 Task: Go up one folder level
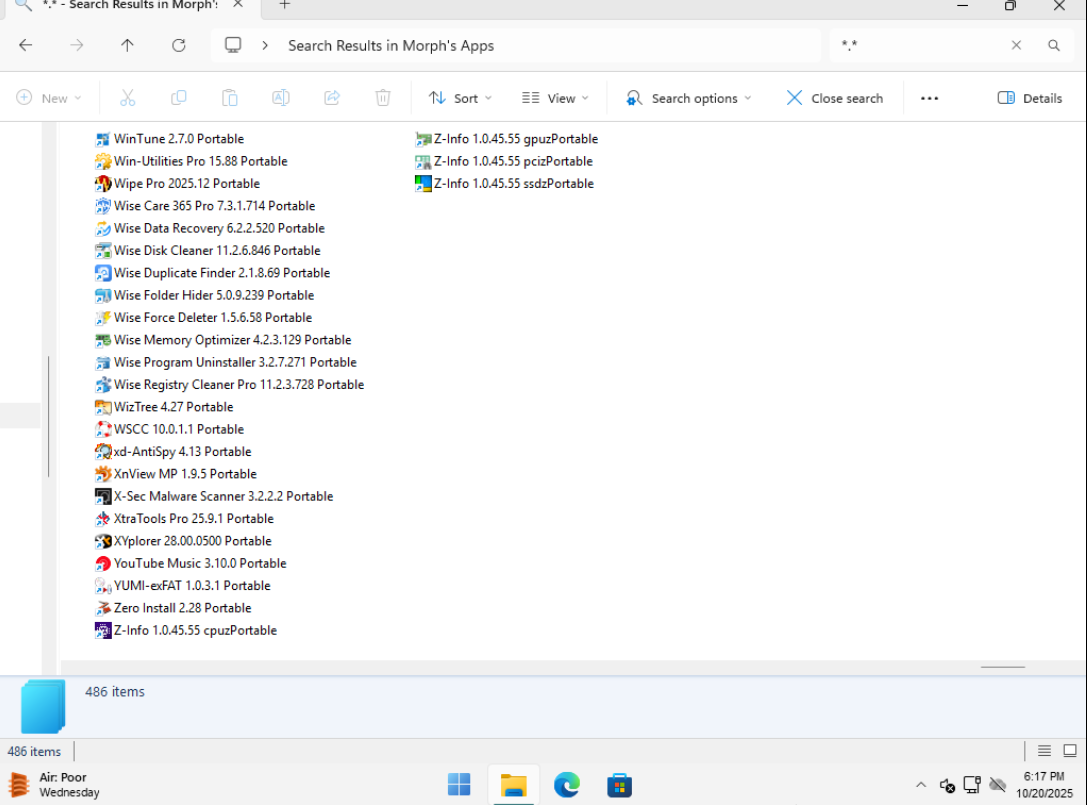pos(127,45)
